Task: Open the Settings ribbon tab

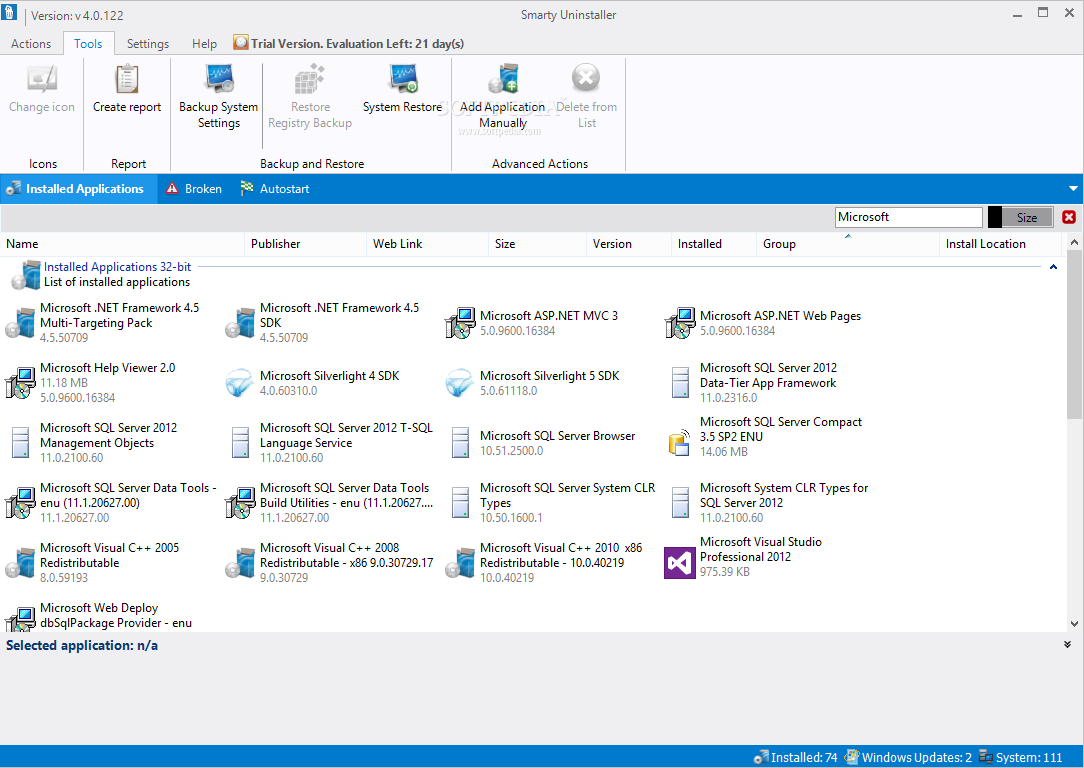Action: (148, 44)
